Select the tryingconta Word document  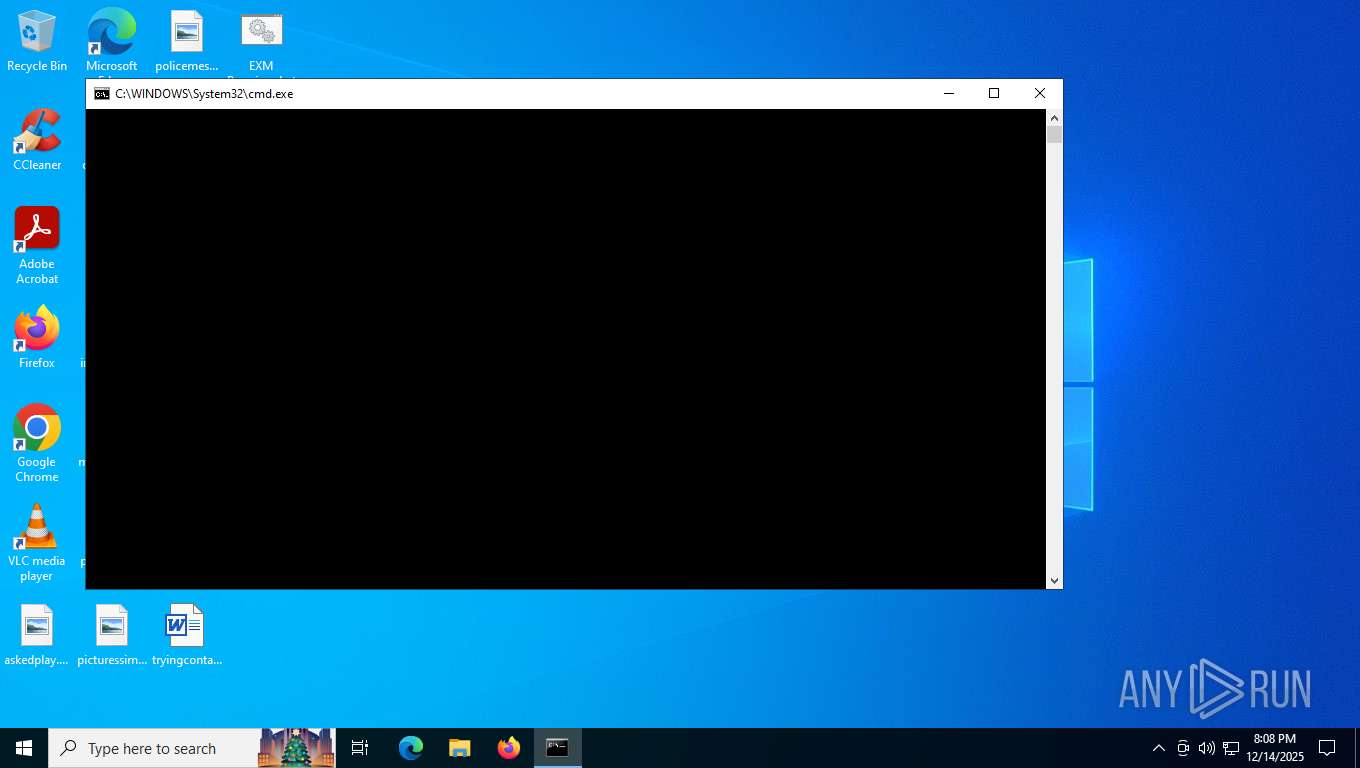coord(186,635)
